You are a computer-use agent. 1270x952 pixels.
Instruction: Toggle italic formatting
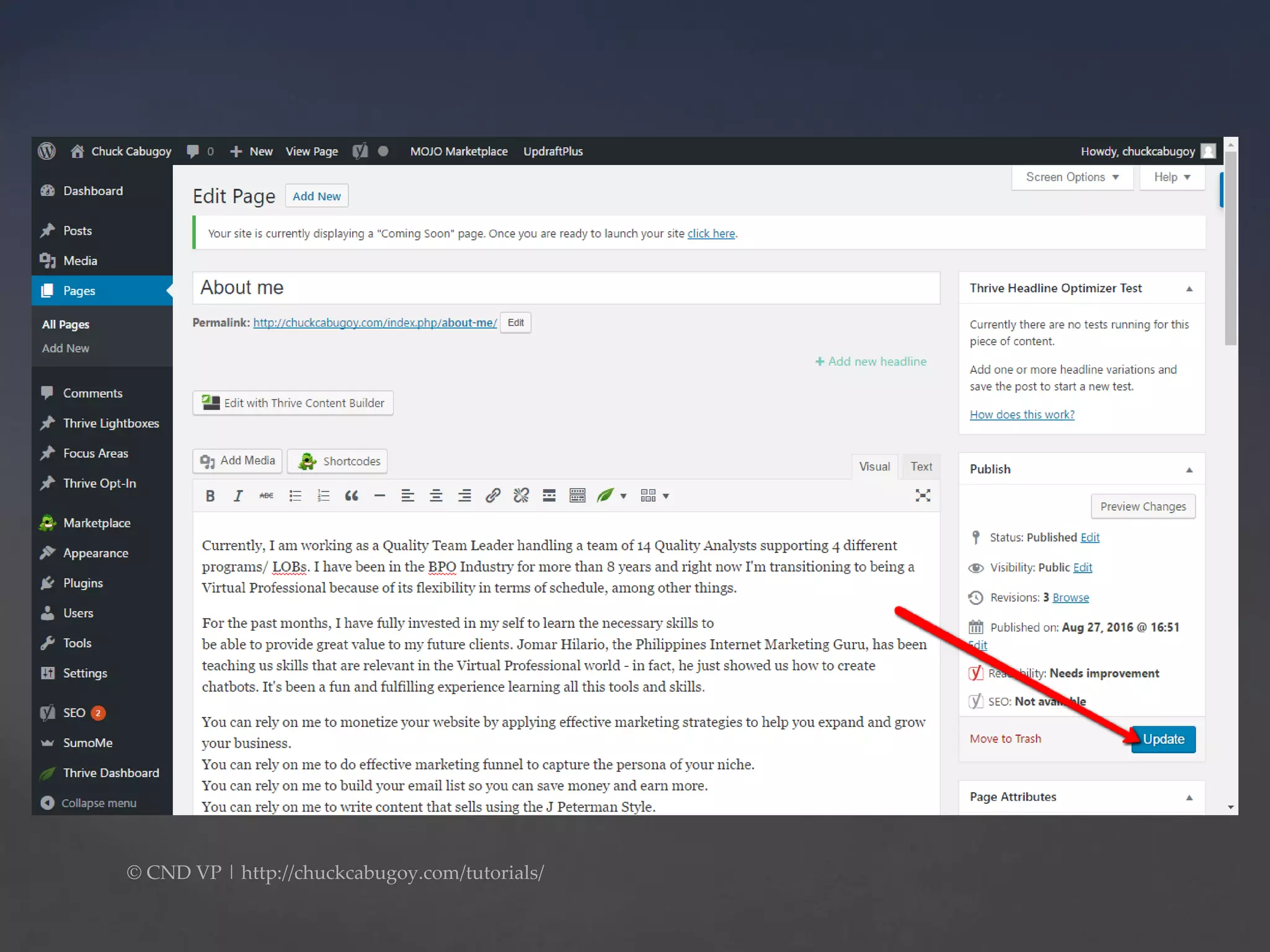238,496
